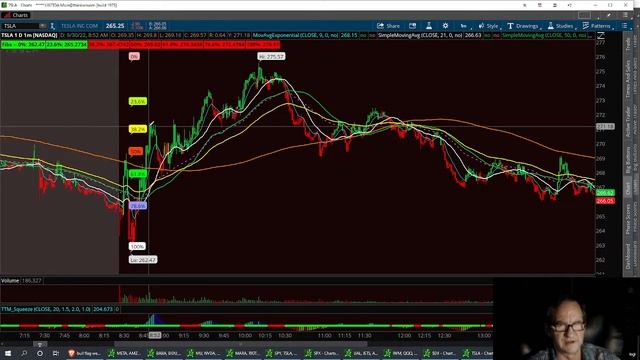Click the Fibs 0% green header label
Viewport: 640px width, 360px height.
tap(23, 44)
